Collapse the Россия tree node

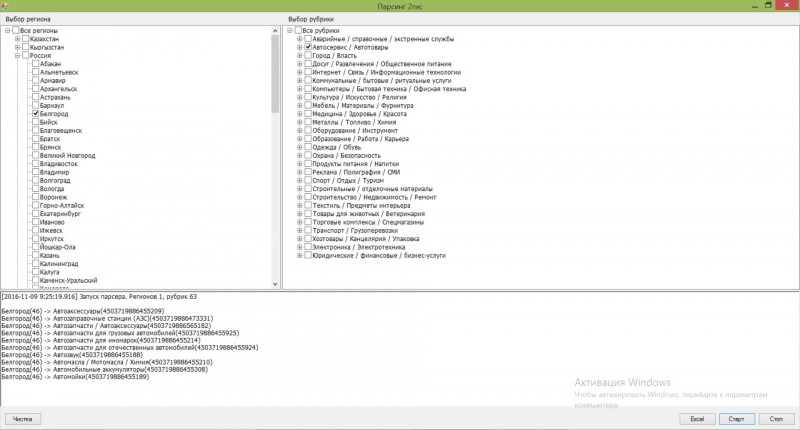click(18, 56)
